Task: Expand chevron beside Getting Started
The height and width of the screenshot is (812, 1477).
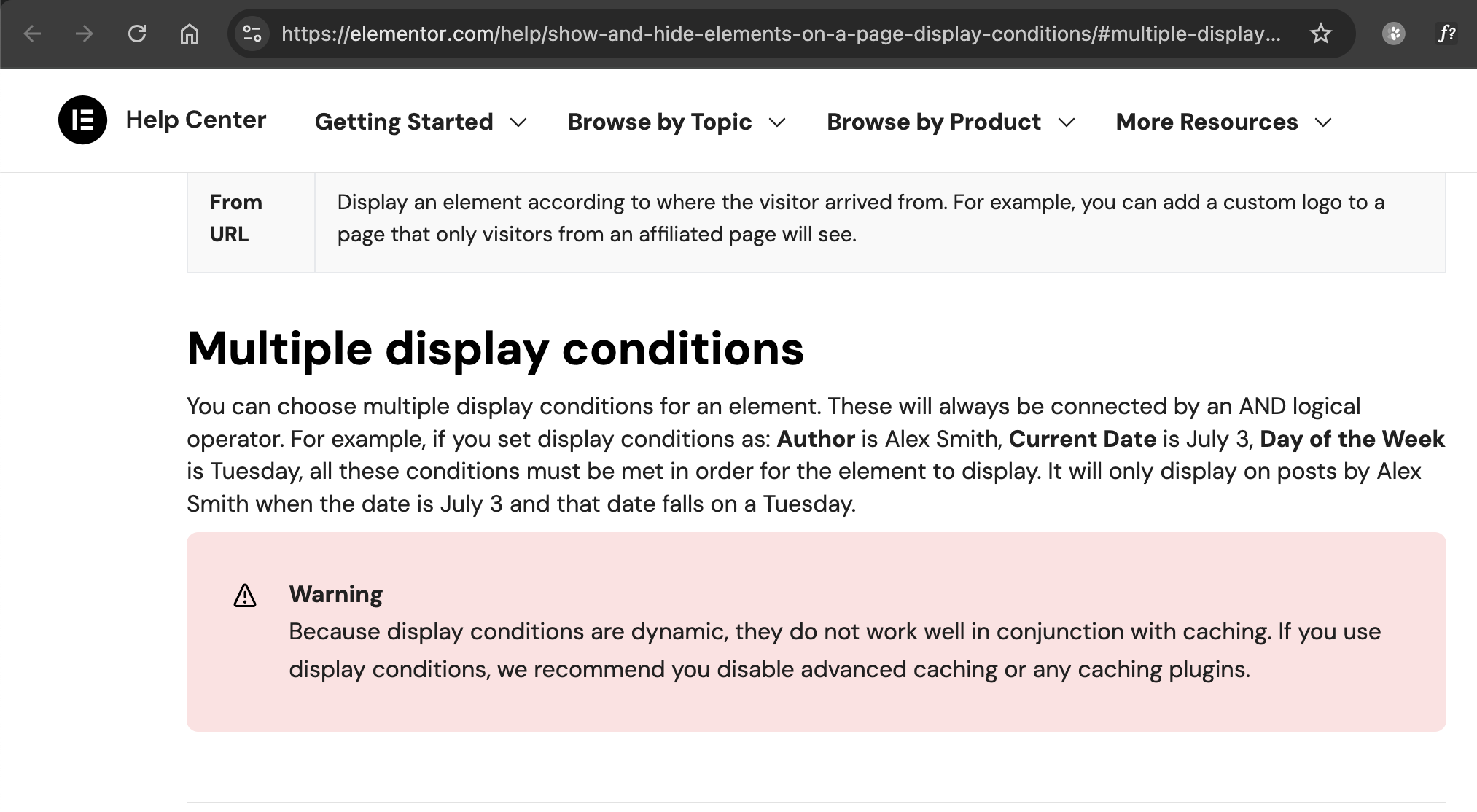Action: click(518, 122)
